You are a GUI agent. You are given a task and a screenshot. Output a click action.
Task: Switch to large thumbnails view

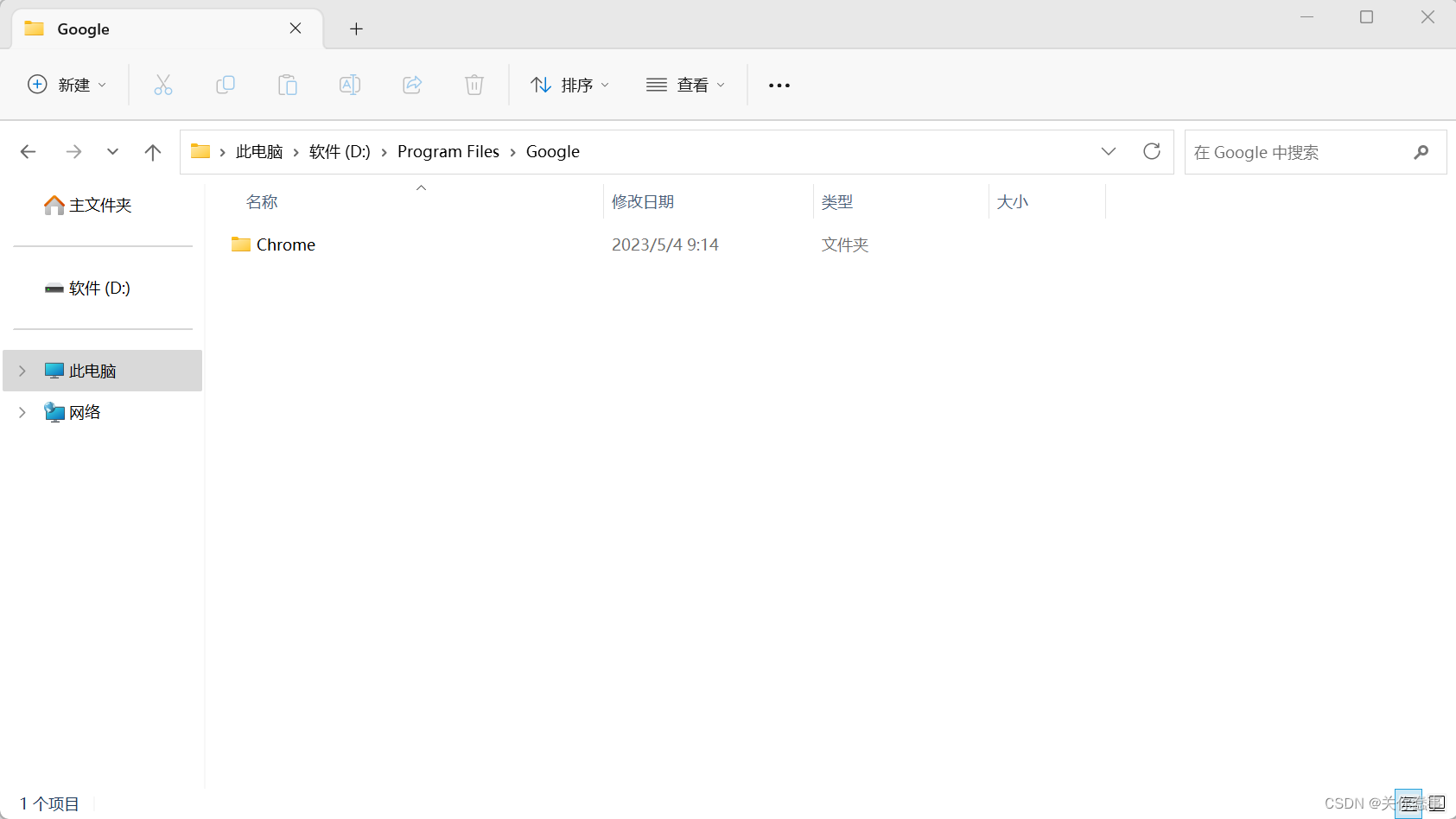pos(1437,803)
